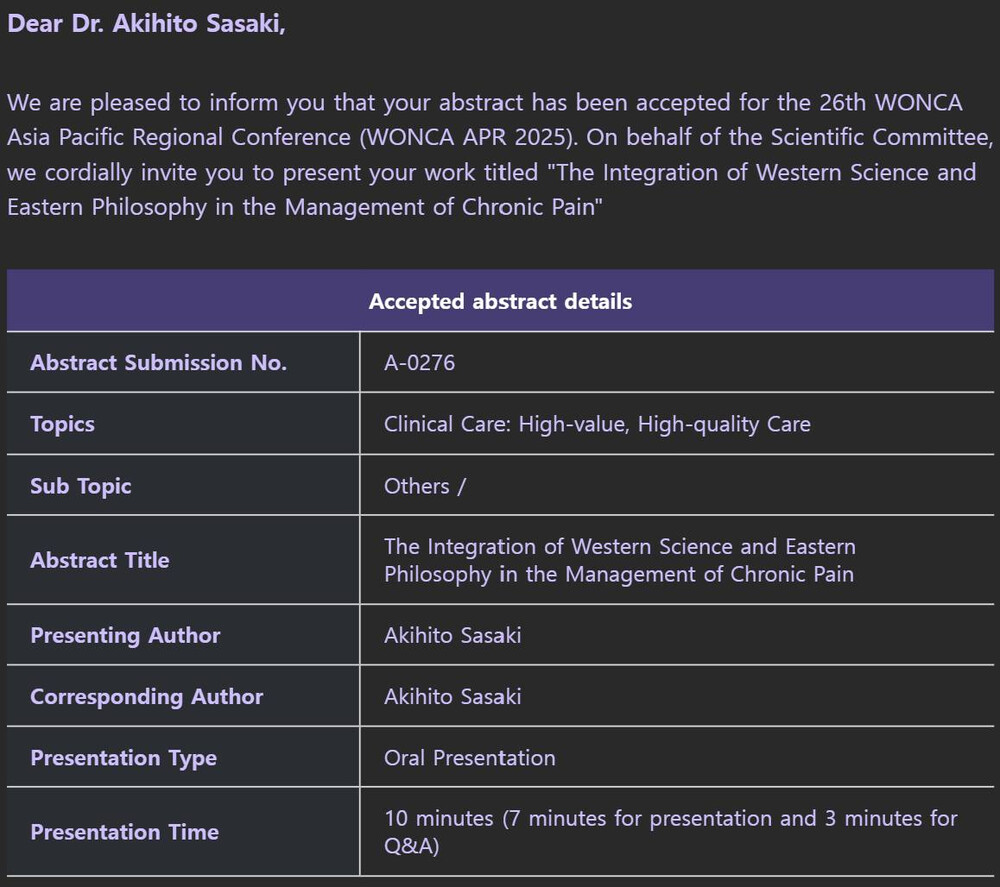
Task: Select the abstract title text in the table
Action: pos(619,560)
